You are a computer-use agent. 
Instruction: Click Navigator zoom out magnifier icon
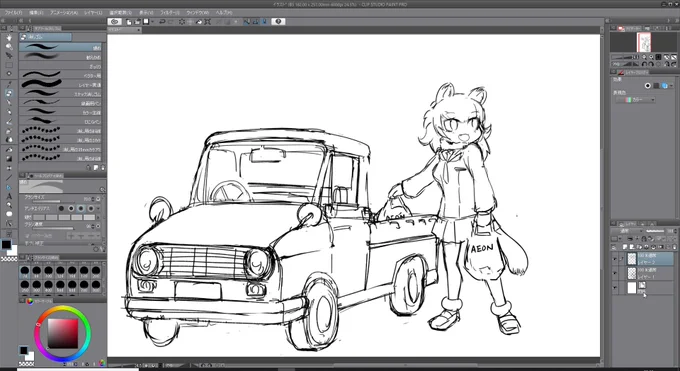(x=644, y=57)
